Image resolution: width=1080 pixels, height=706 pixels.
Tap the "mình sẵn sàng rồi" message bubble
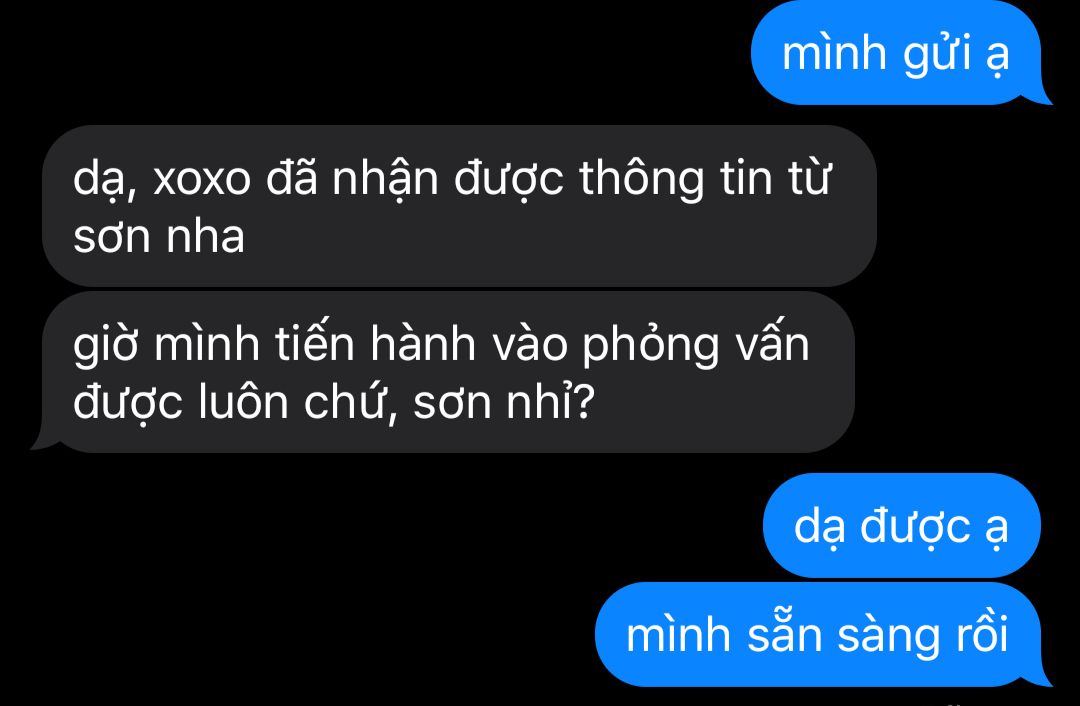pyautogui.click(x=818, y=634)
